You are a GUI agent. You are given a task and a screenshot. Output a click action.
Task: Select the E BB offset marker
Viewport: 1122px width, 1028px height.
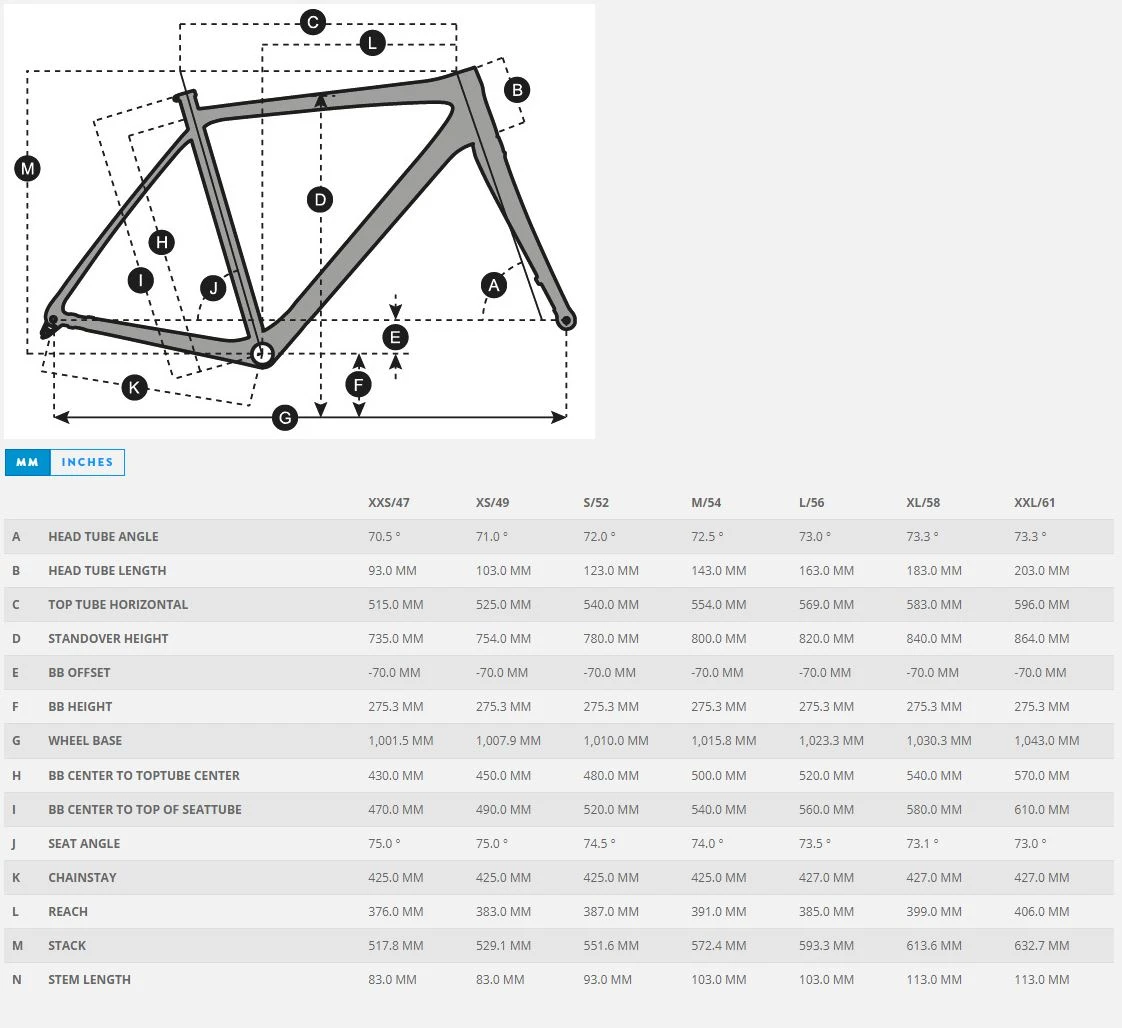pos(396,337)
